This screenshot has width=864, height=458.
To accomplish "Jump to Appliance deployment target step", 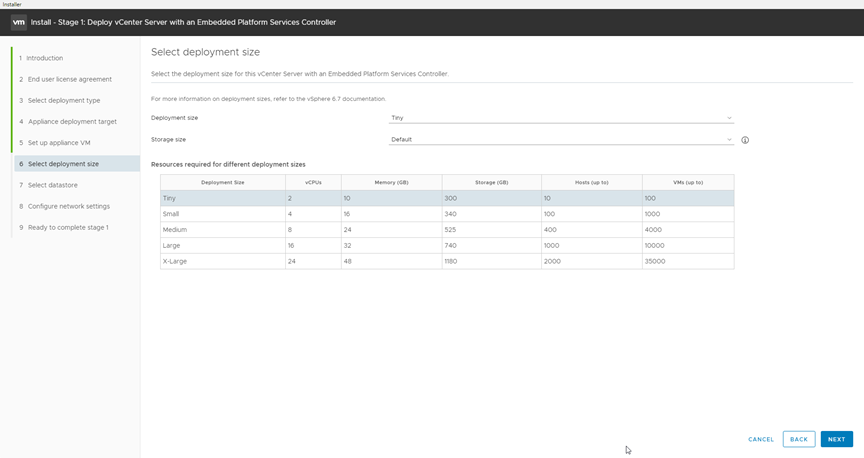I will coord(72,121).
